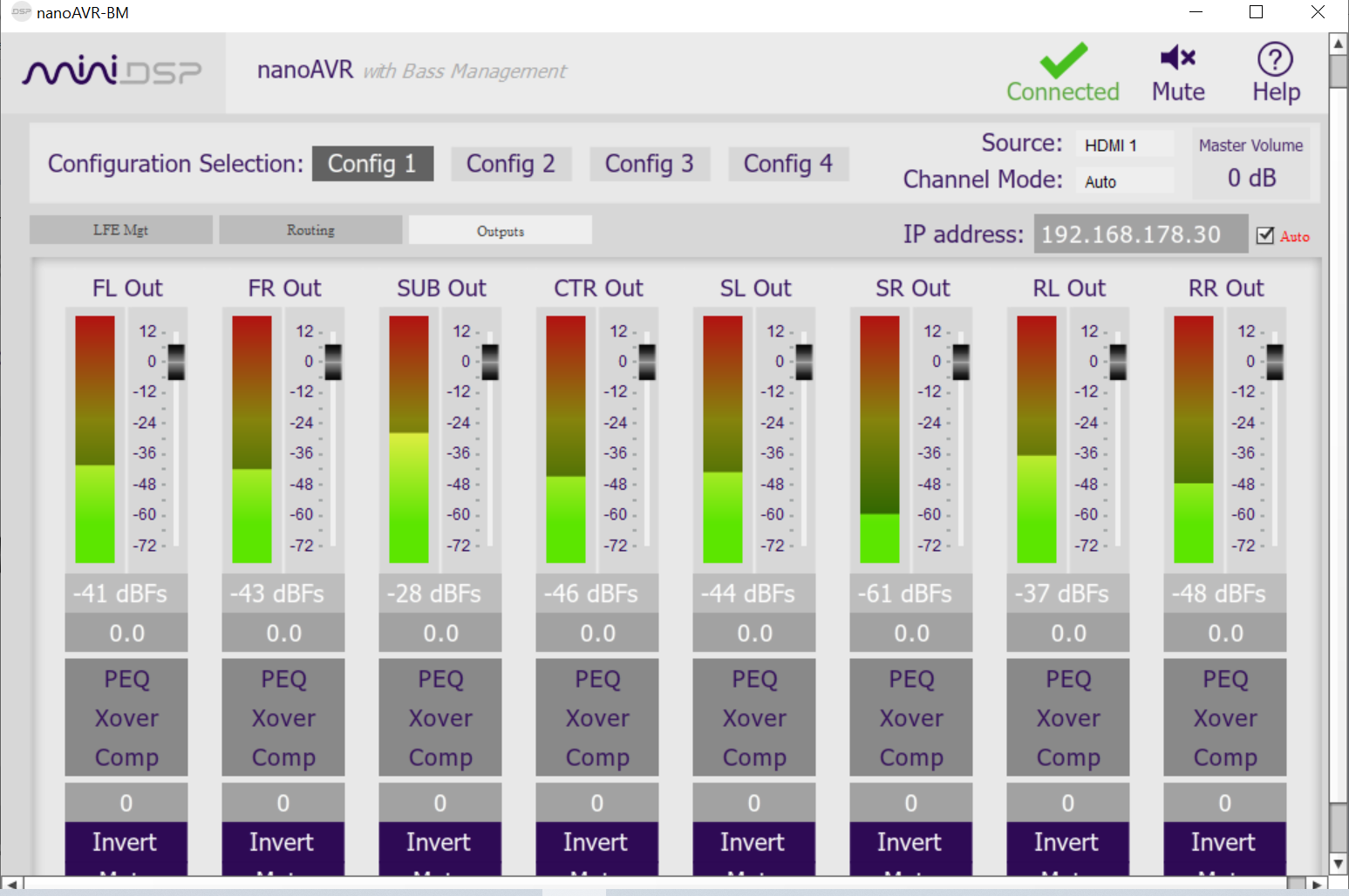Click the CTR Out delay value field
This screenshot has width=1349, height=896.
[597, 802]
